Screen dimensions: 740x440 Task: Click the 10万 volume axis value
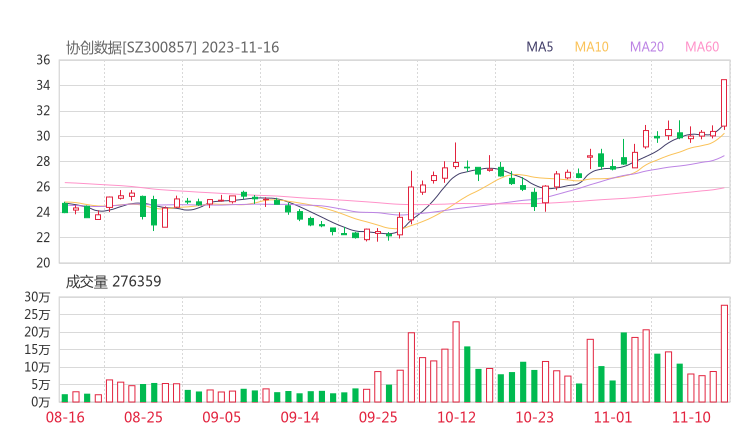(x=37, y=367)
